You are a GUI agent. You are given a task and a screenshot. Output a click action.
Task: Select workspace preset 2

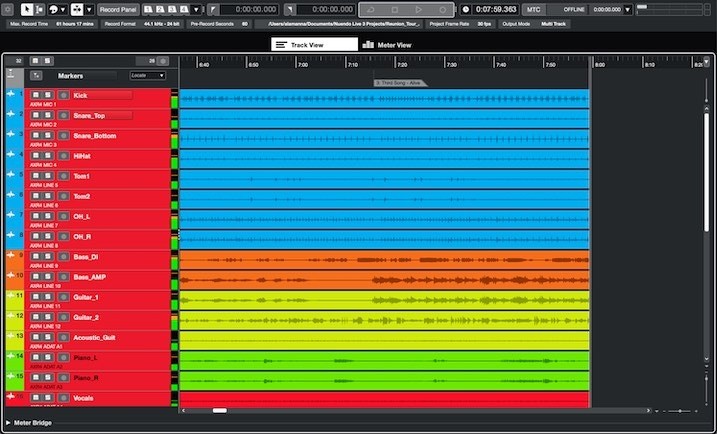161,9
